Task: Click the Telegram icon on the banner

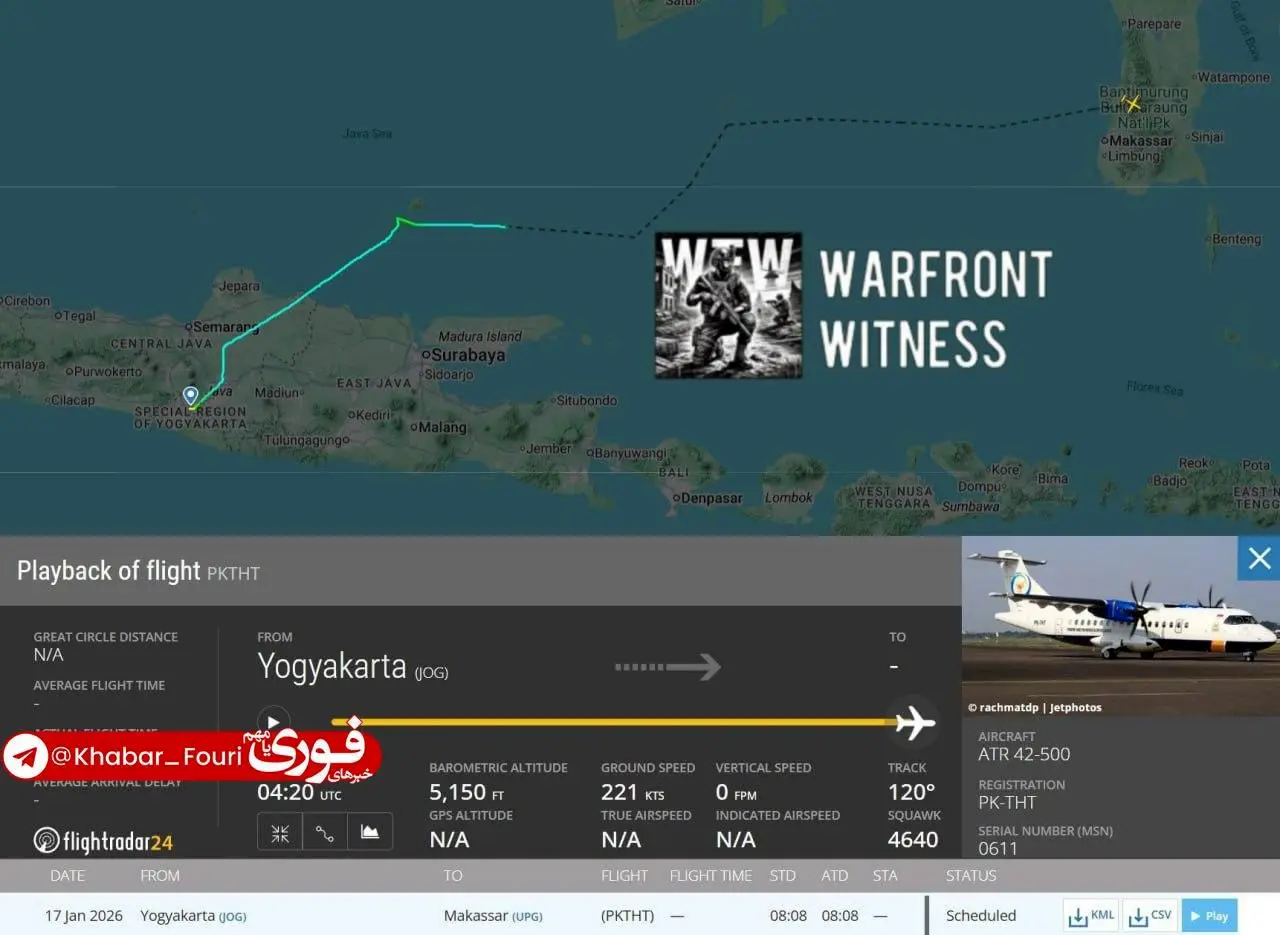Action: pyautogui.click(x=26, y=757)
